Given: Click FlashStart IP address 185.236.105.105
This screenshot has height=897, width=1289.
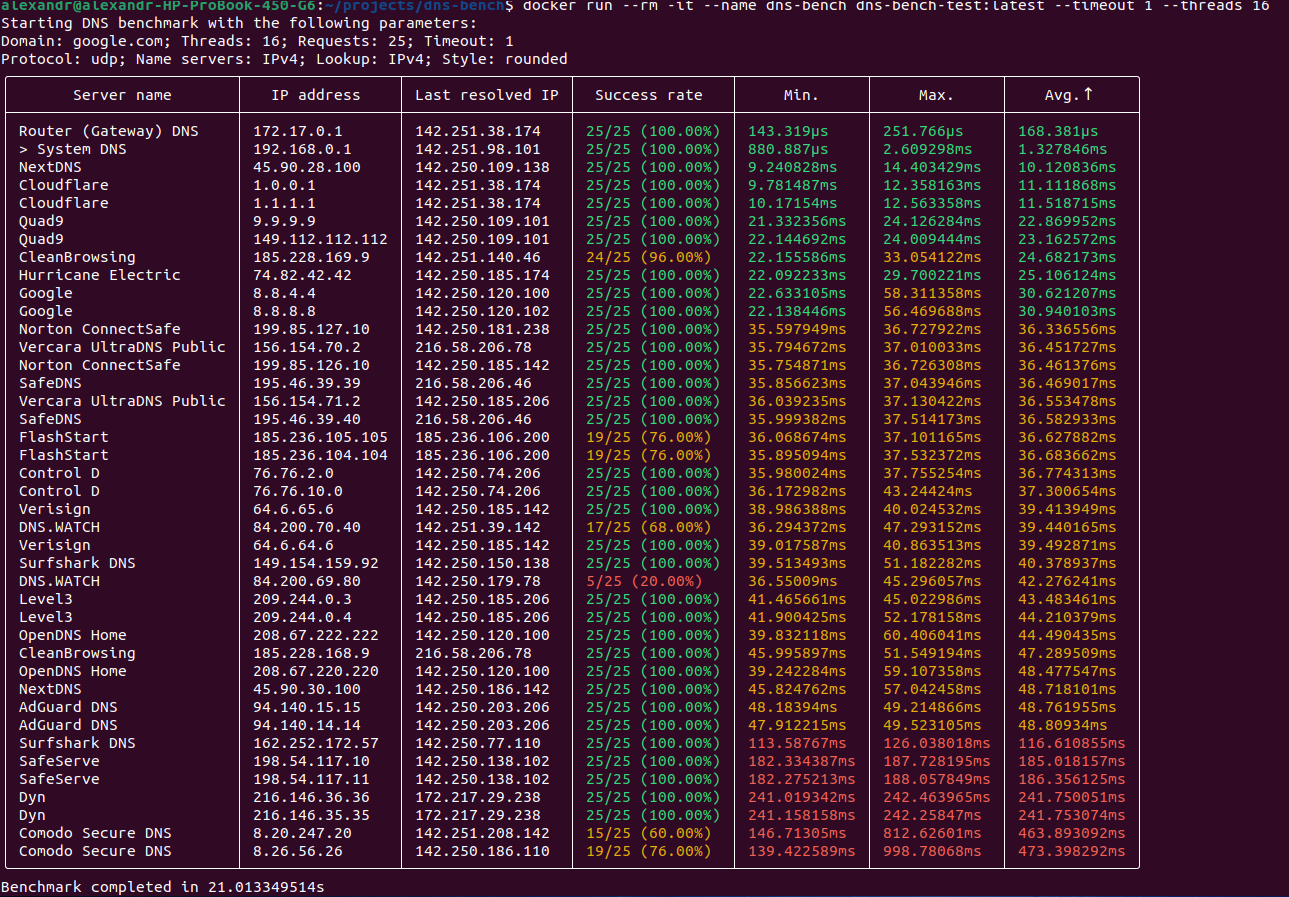Looking at the screenshot, I should click(x=320, y=437).
